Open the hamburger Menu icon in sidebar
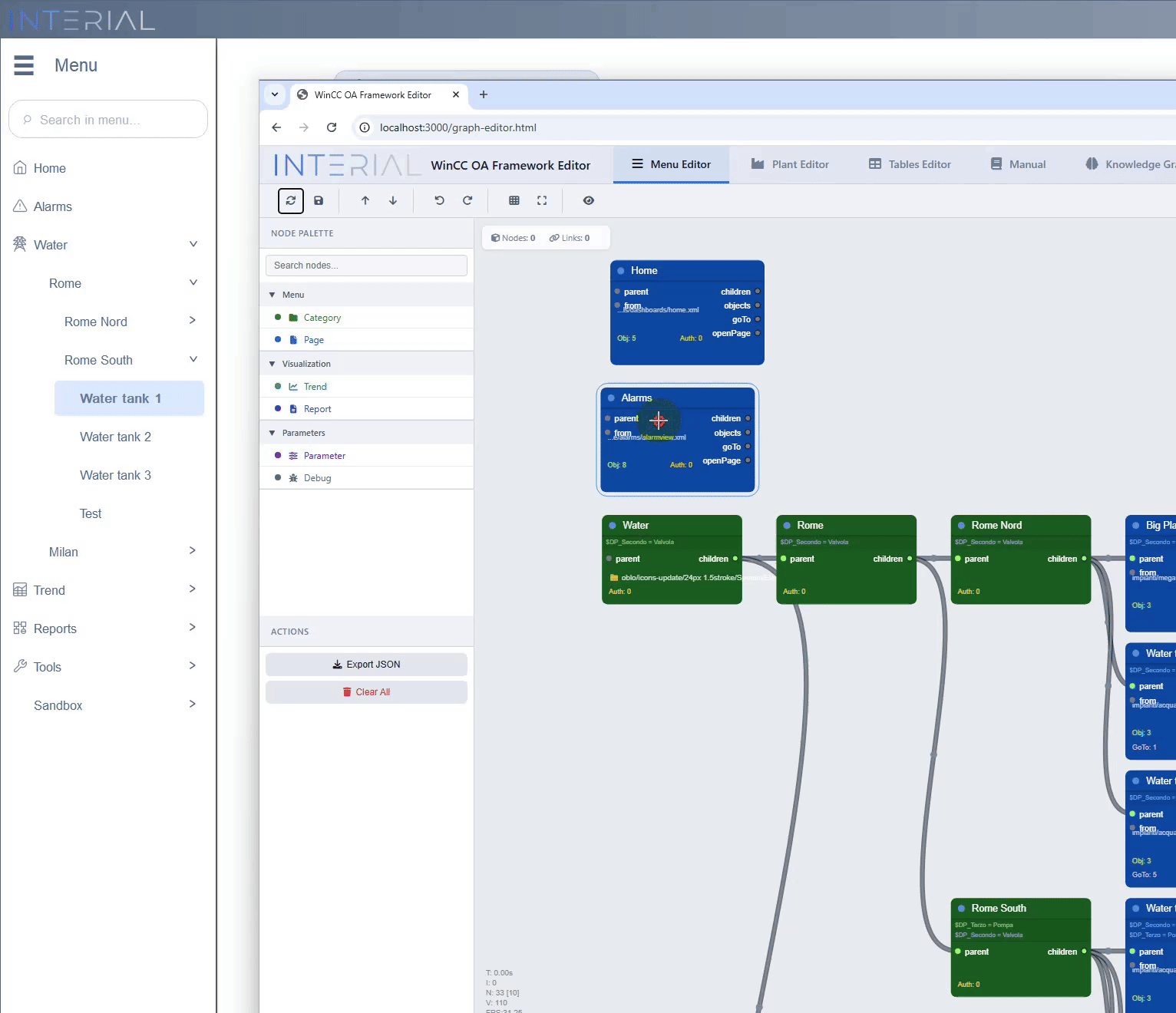The height and width of the screenshot is (1013, 1176). pos(24,65)
